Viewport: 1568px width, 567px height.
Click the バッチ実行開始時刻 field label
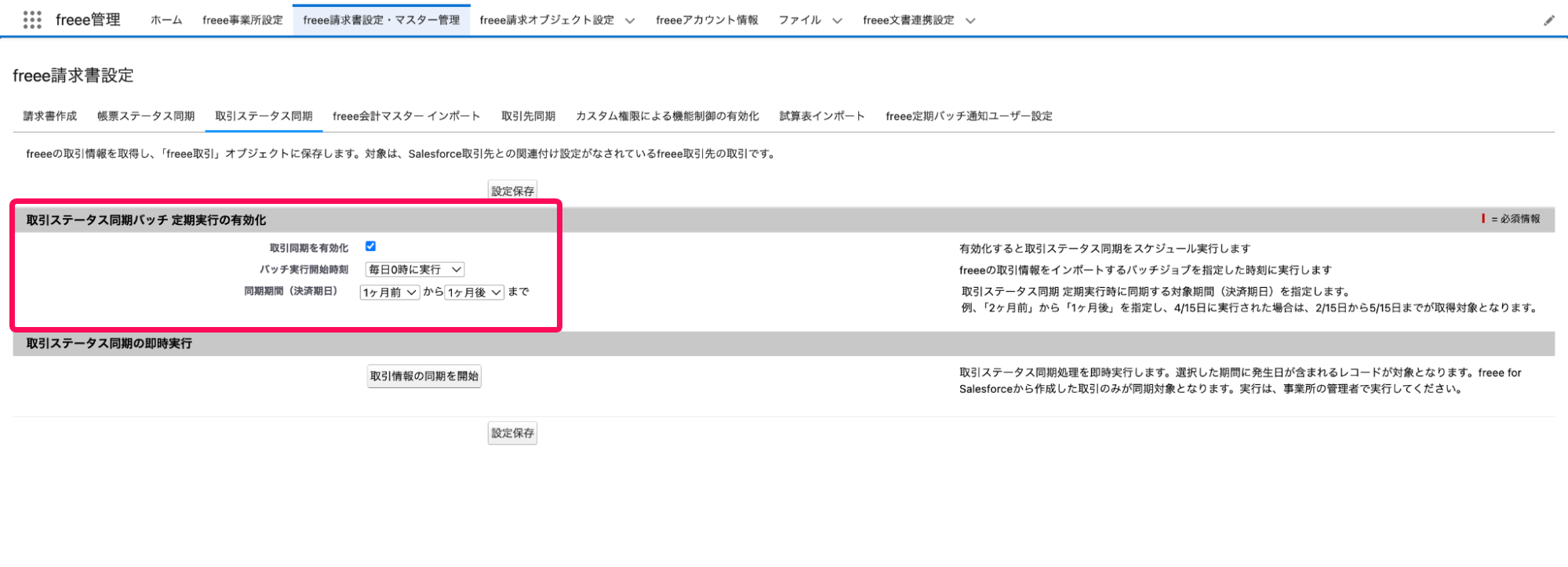[x=304, y=270]
